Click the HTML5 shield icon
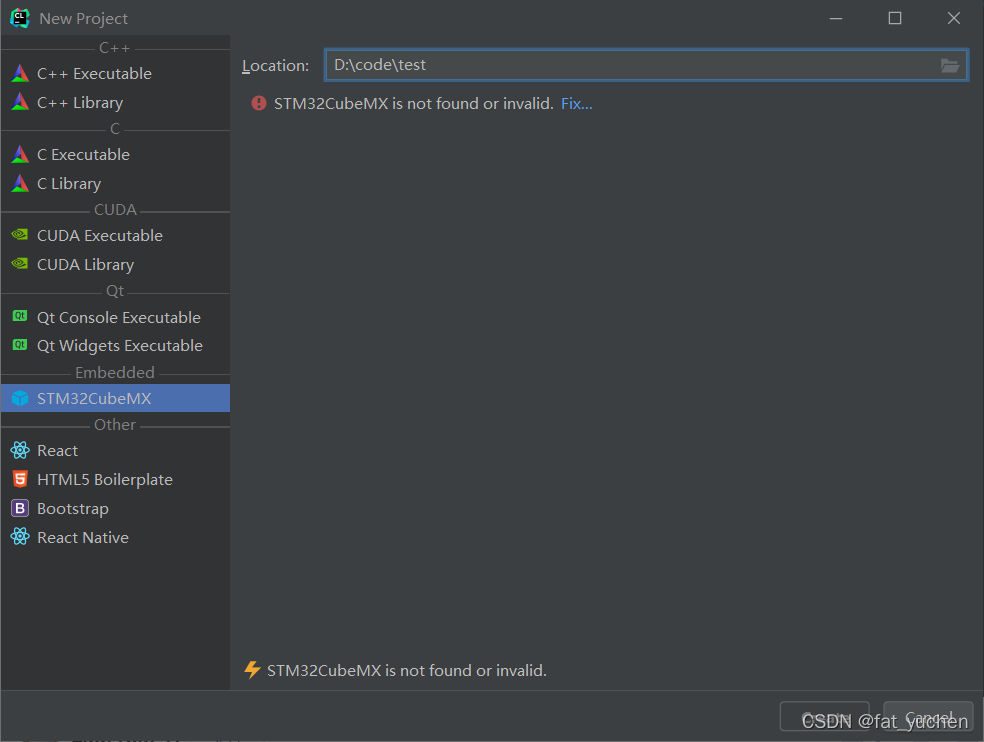This screenshot has width=984, height=742. pos(20,479)
